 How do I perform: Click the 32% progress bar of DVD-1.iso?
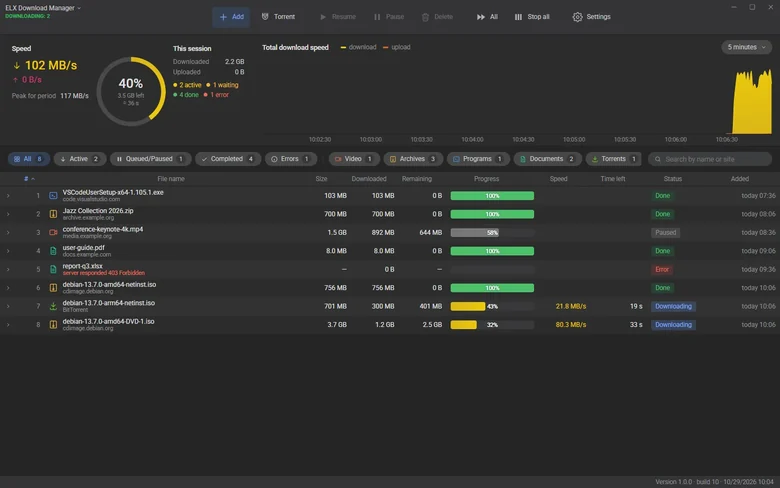[492, 325]
